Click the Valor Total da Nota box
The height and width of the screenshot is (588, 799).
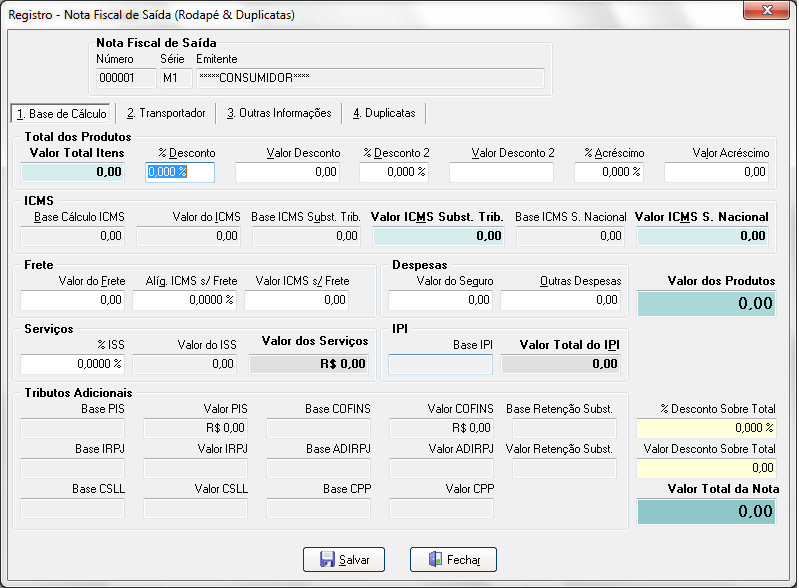point(707,512)
